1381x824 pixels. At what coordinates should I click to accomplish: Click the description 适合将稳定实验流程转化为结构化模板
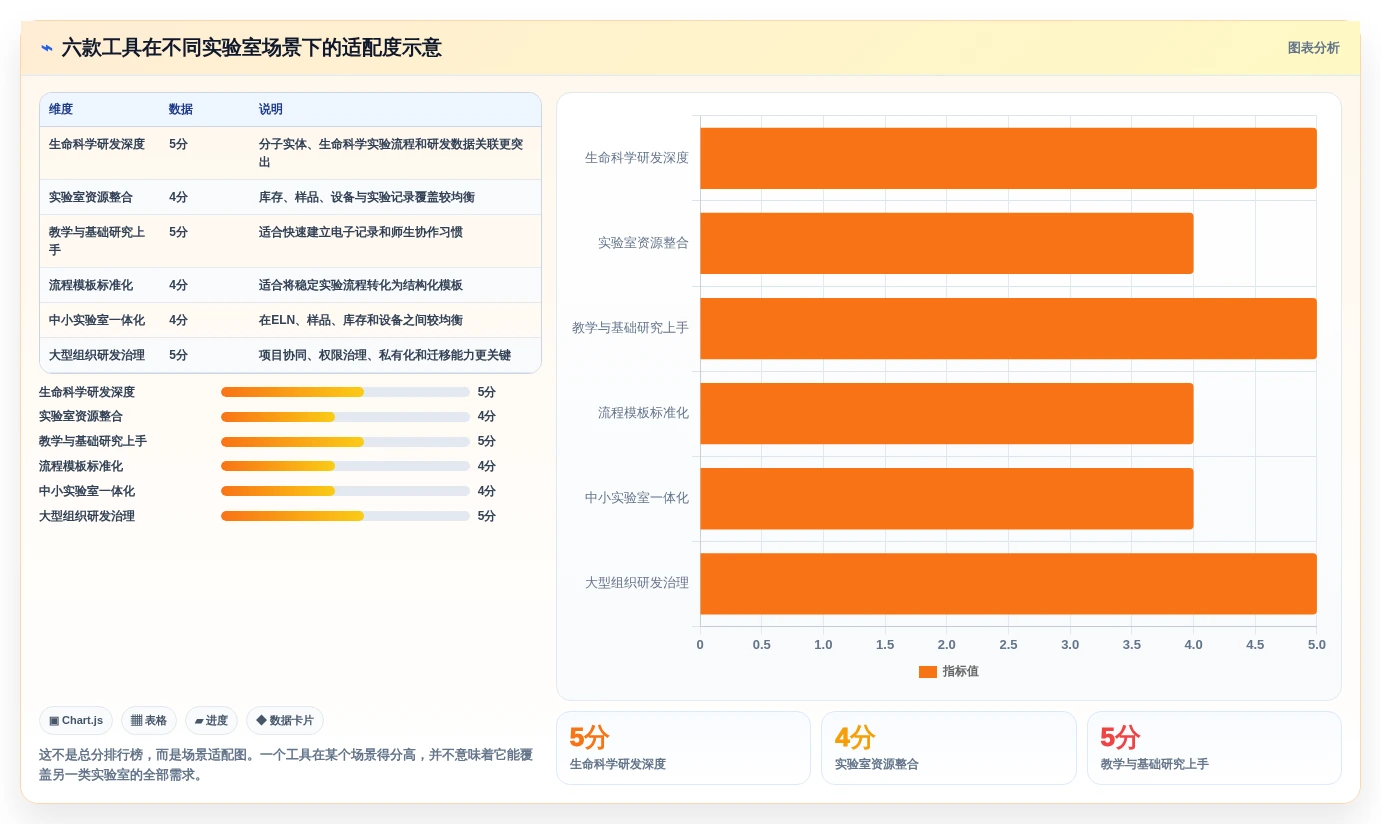click(361, 285)
